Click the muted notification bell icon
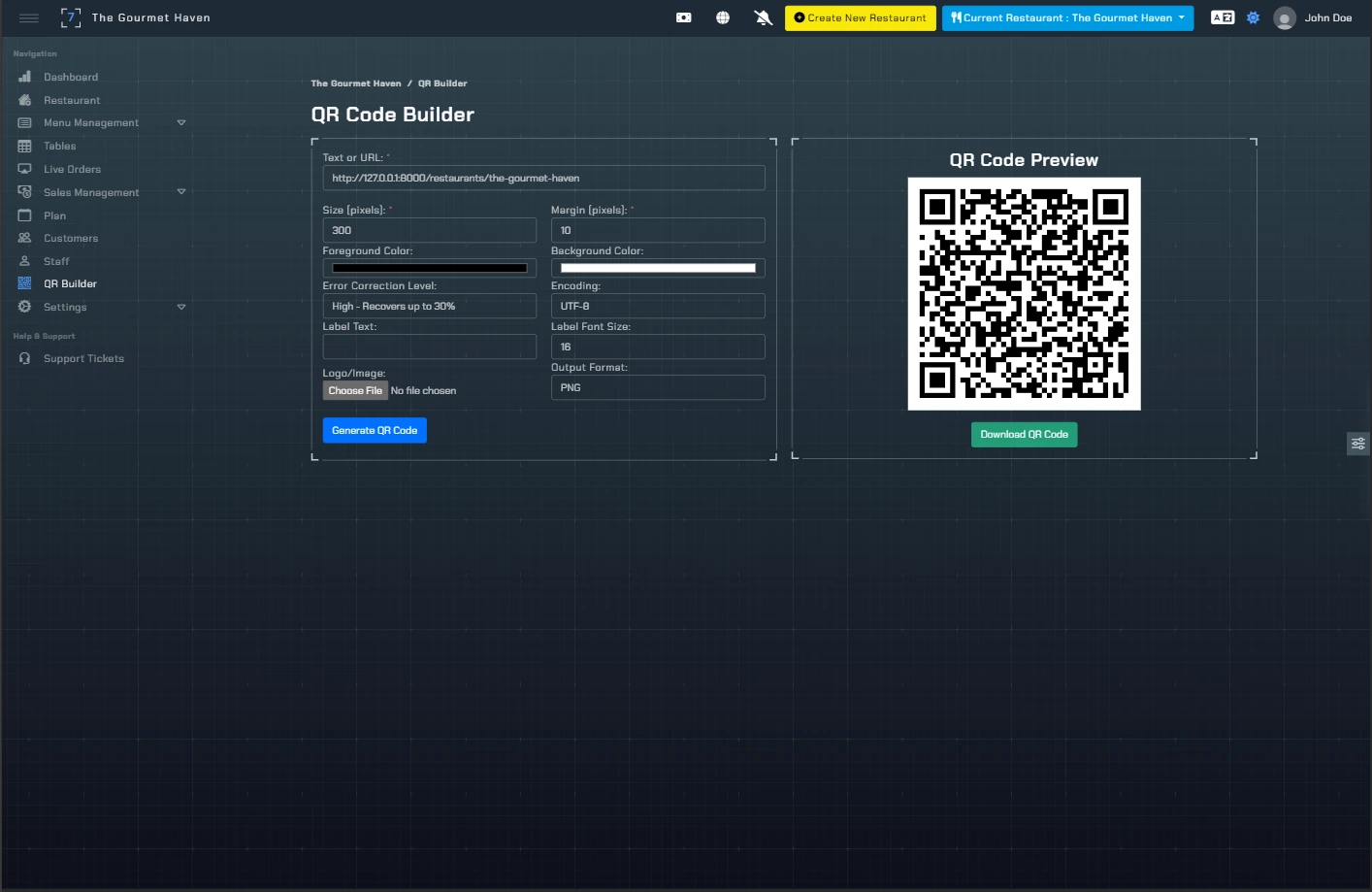This screenshot has height=892, width=1372. (x=764, y=17)
